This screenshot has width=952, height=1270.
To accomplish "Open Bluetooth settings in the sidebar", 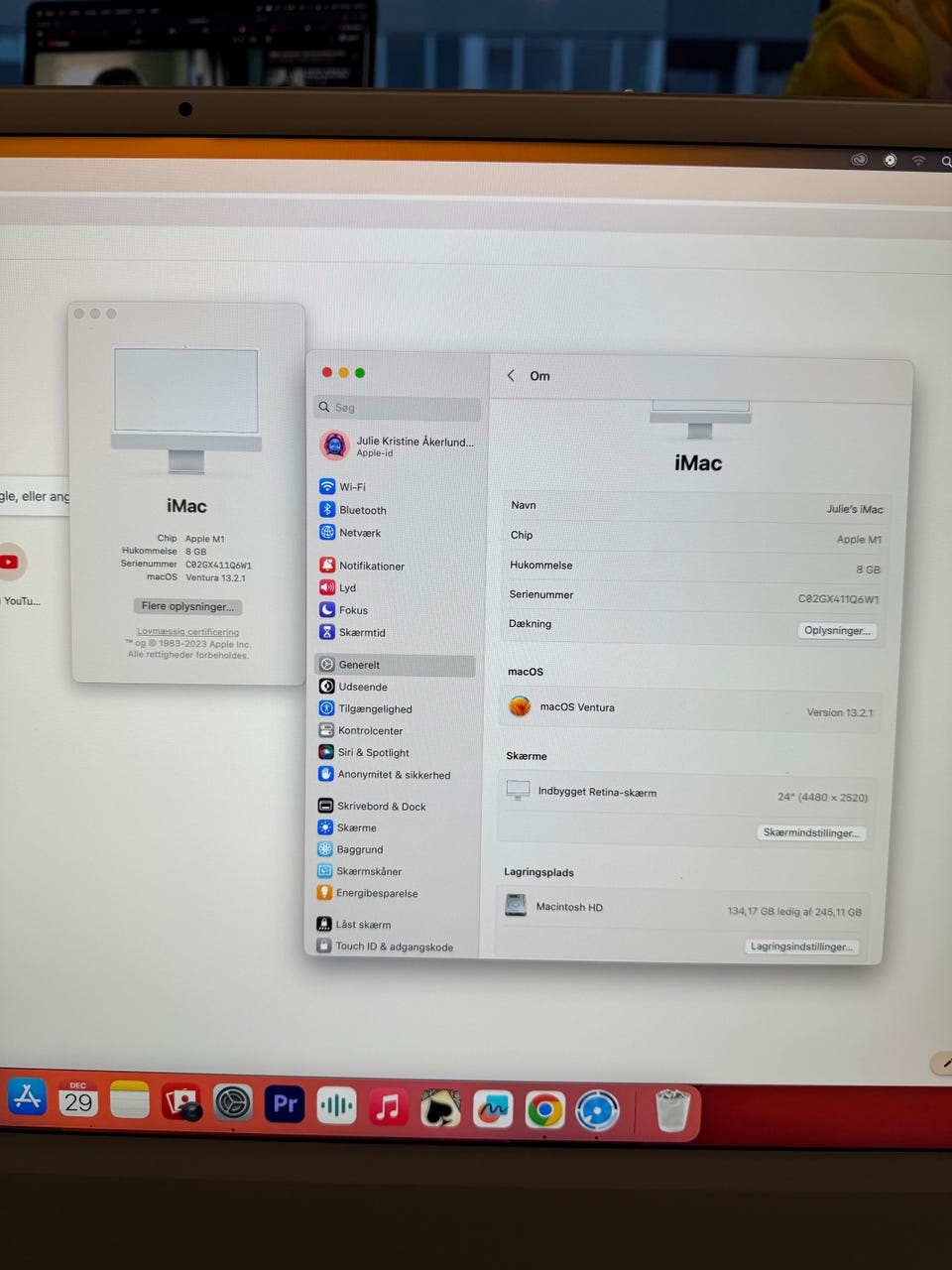I will coord(353,510).
